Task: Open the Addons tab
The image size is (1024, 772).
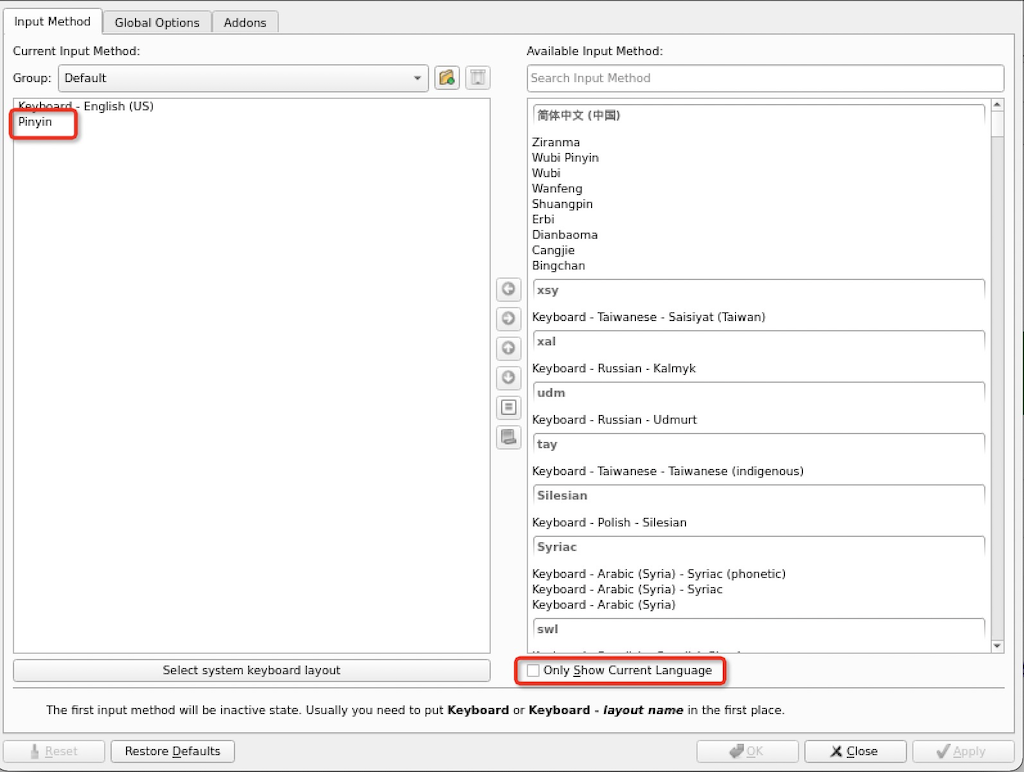Action: tap(245, 22)
